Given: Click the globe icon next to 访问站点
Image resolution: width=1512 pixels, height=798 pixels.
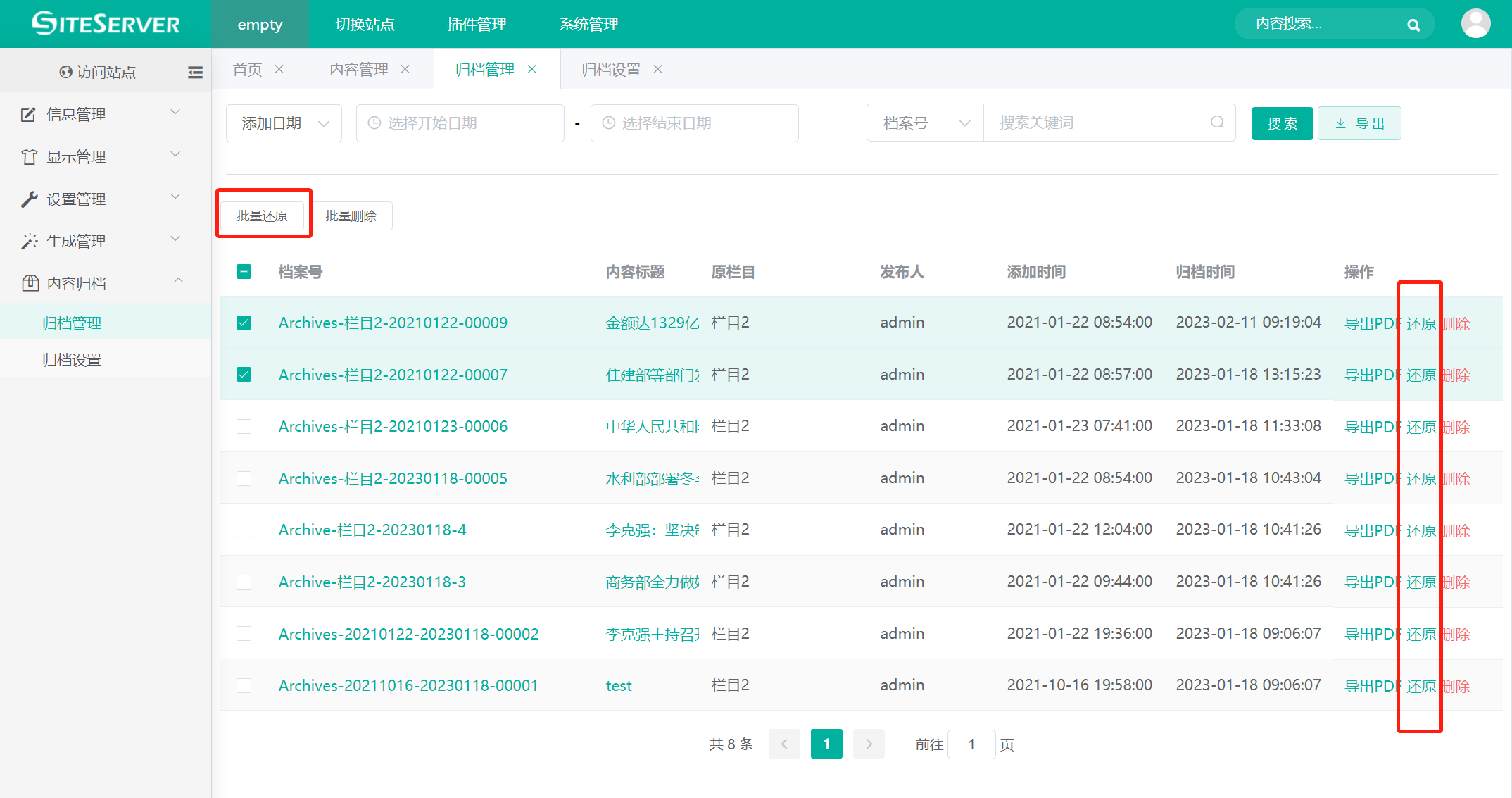Looking at the screenshot, I should [65, 72].
